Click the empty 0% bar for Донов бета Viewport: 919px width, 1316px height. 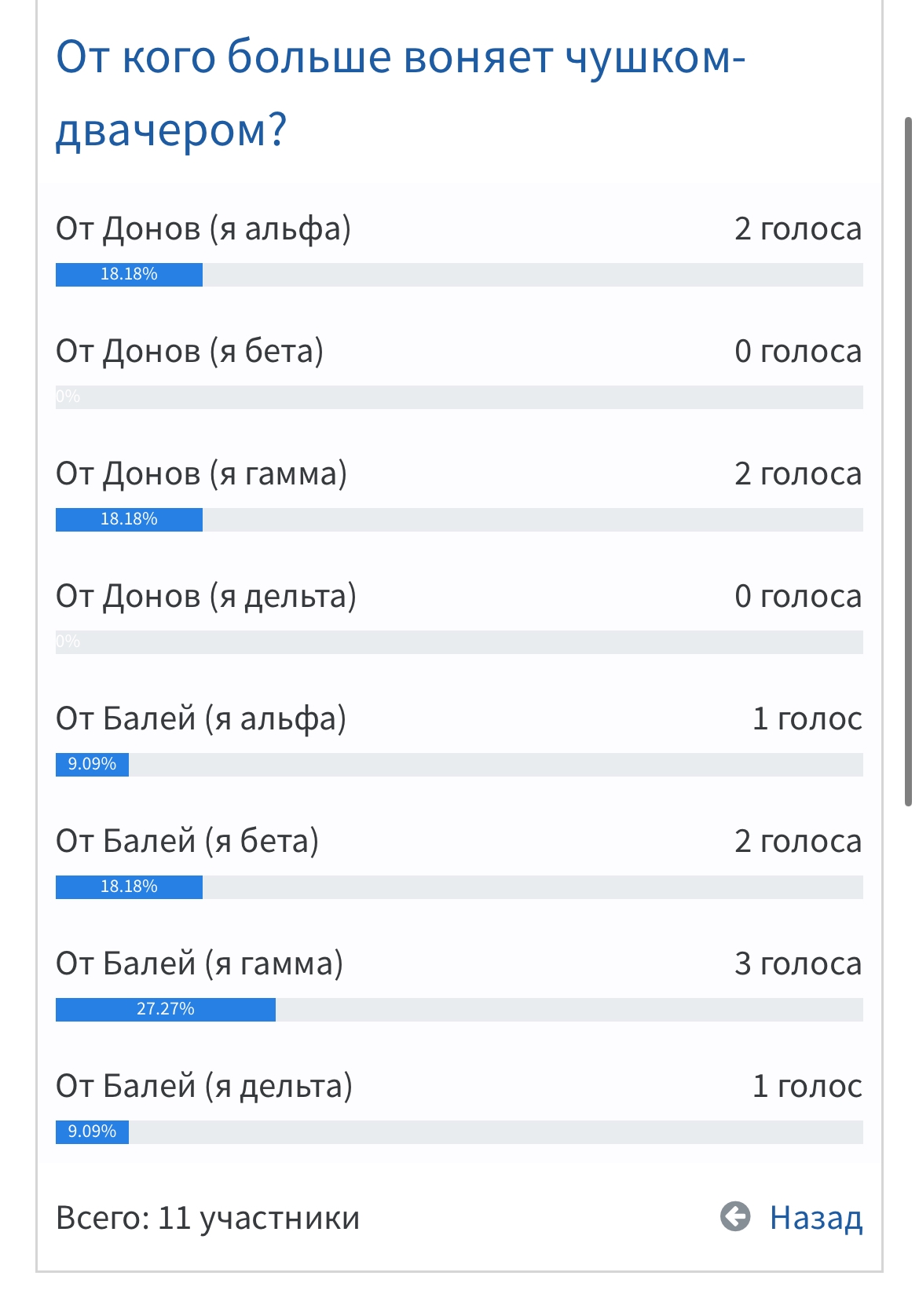pos(459,397)
